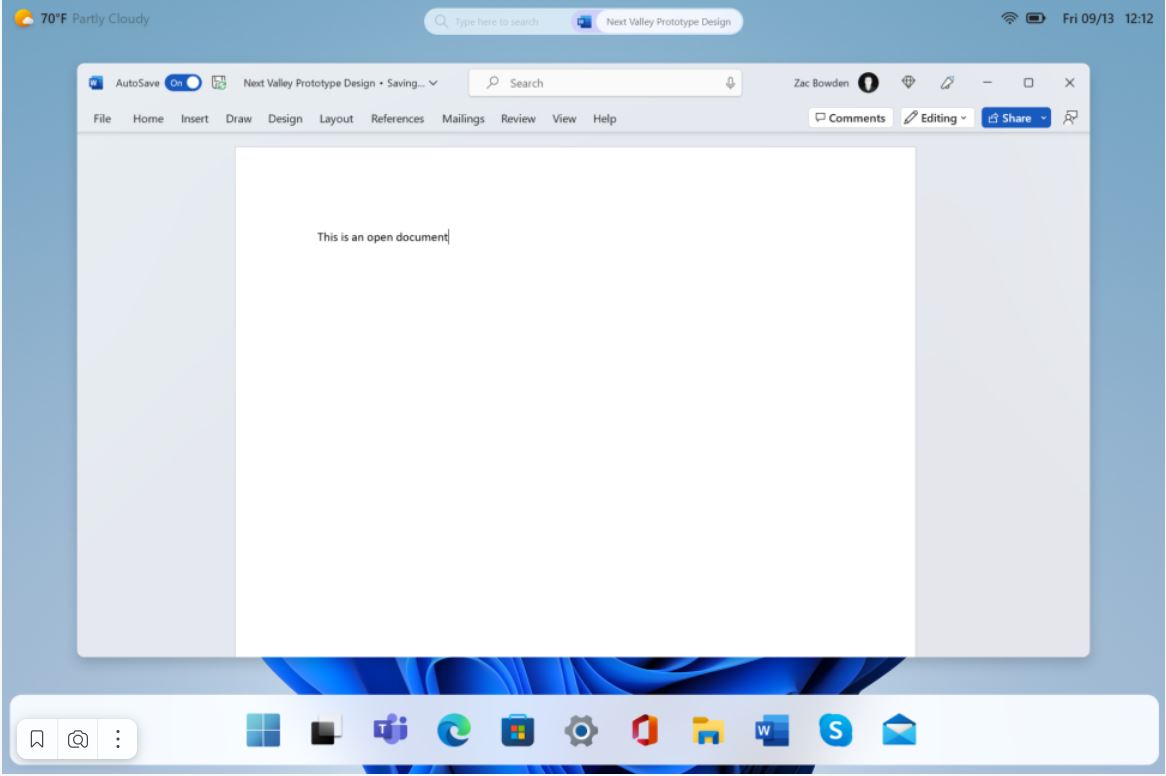Click the pen icon in the title bar

click(945, 83)
